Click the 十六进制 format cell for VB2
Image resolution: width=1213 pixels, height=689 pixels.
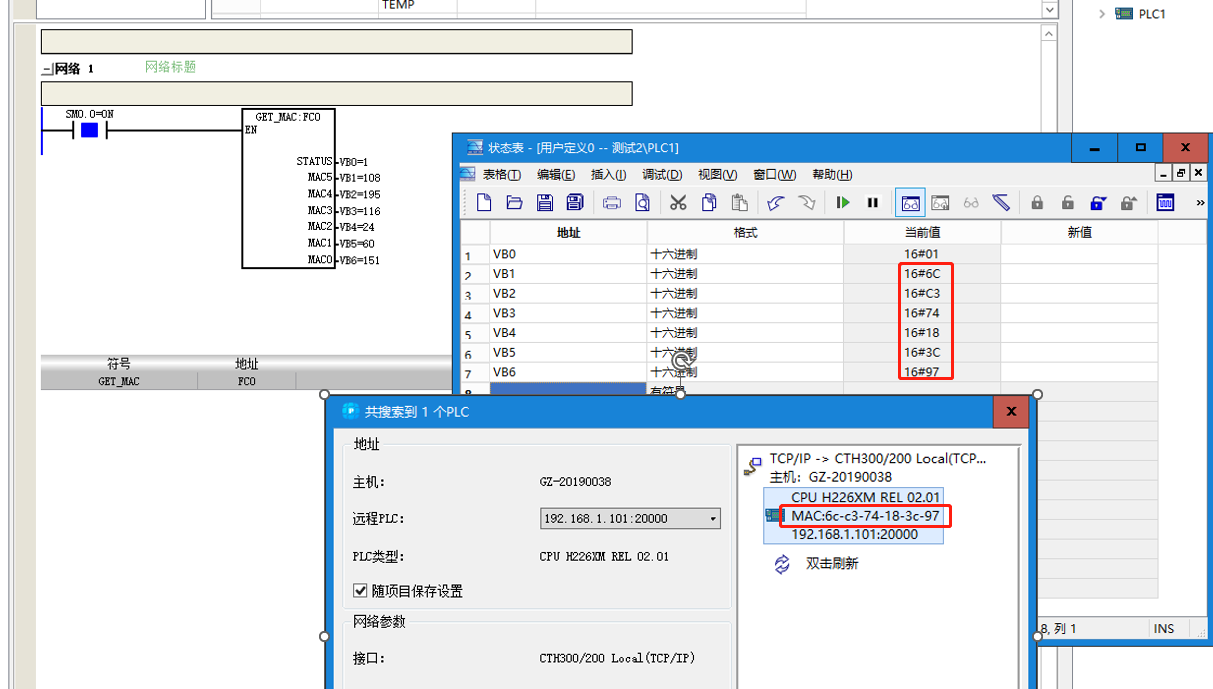pyautogui.click(x=745, y=293)
